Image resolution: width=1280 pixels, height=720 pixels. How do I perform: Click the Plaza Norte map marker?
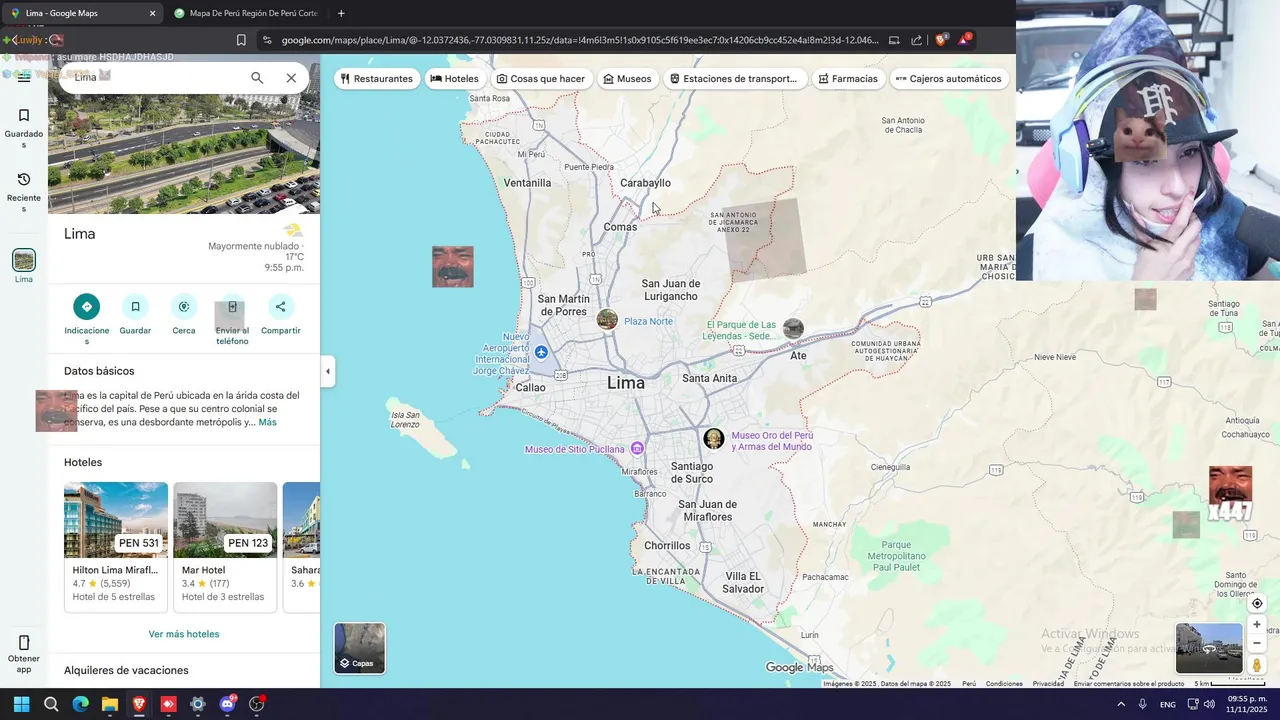(x=607, y=320)
